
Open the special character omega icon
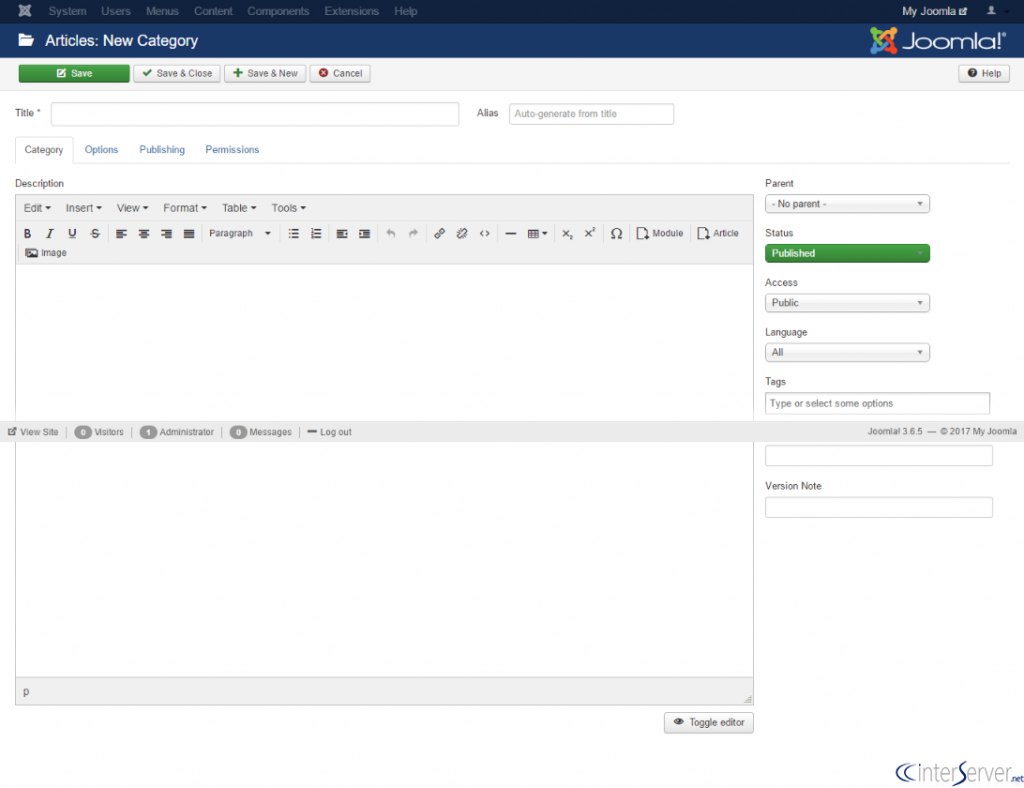[616, 234]
